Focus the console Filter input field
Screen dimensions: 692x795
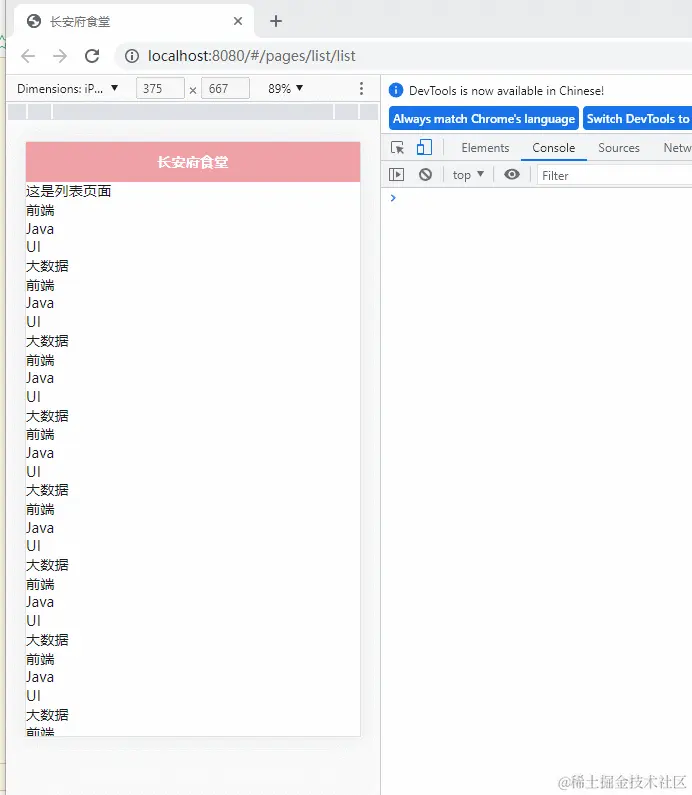(x=614, y=175)
